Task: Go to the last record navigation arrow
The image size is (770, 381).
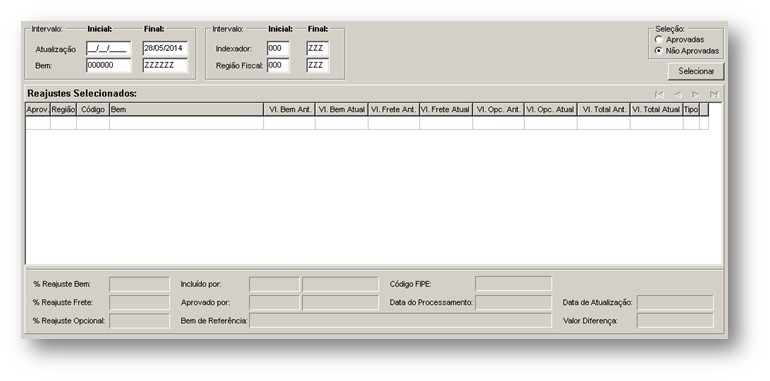Action: click(714, 94)
